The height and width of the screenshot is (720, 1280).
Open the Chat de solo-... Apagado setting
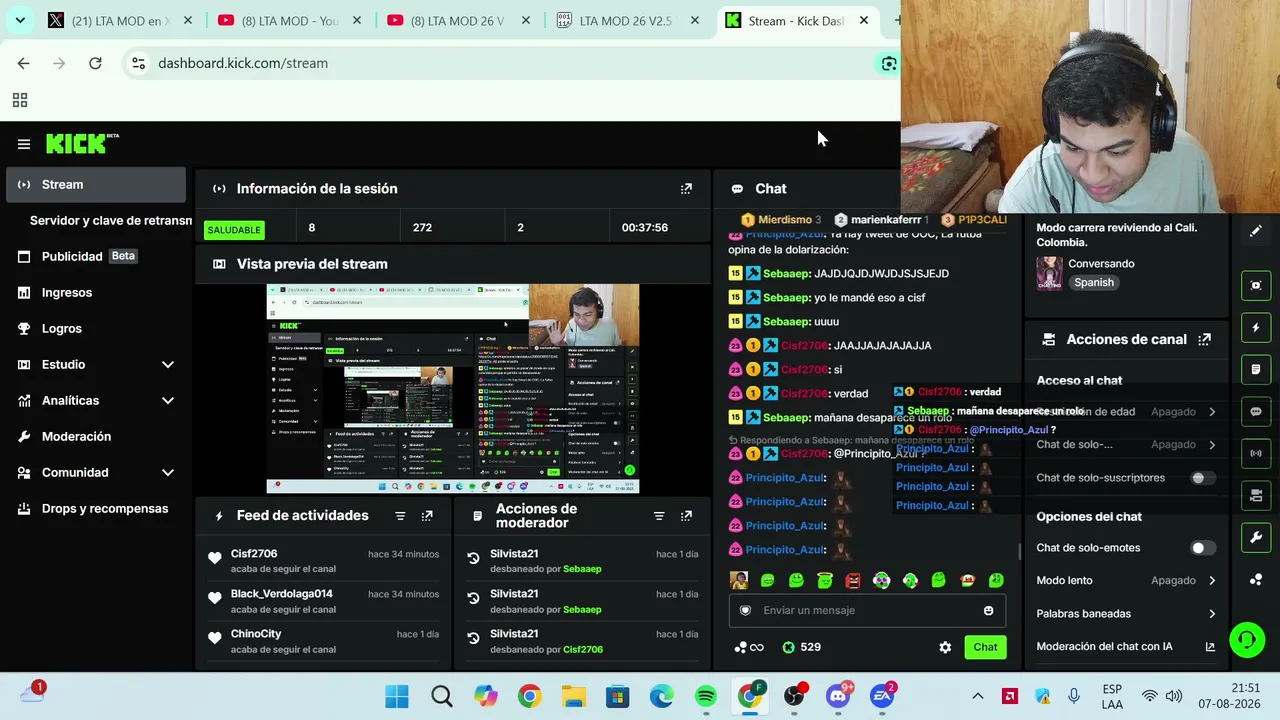tap(1125, 444)
